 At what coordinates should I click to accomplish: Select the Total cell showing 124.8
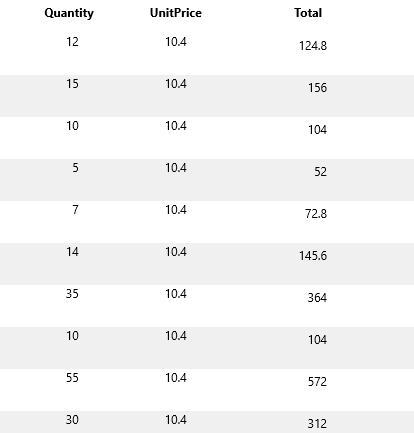(x=313, y=46)
